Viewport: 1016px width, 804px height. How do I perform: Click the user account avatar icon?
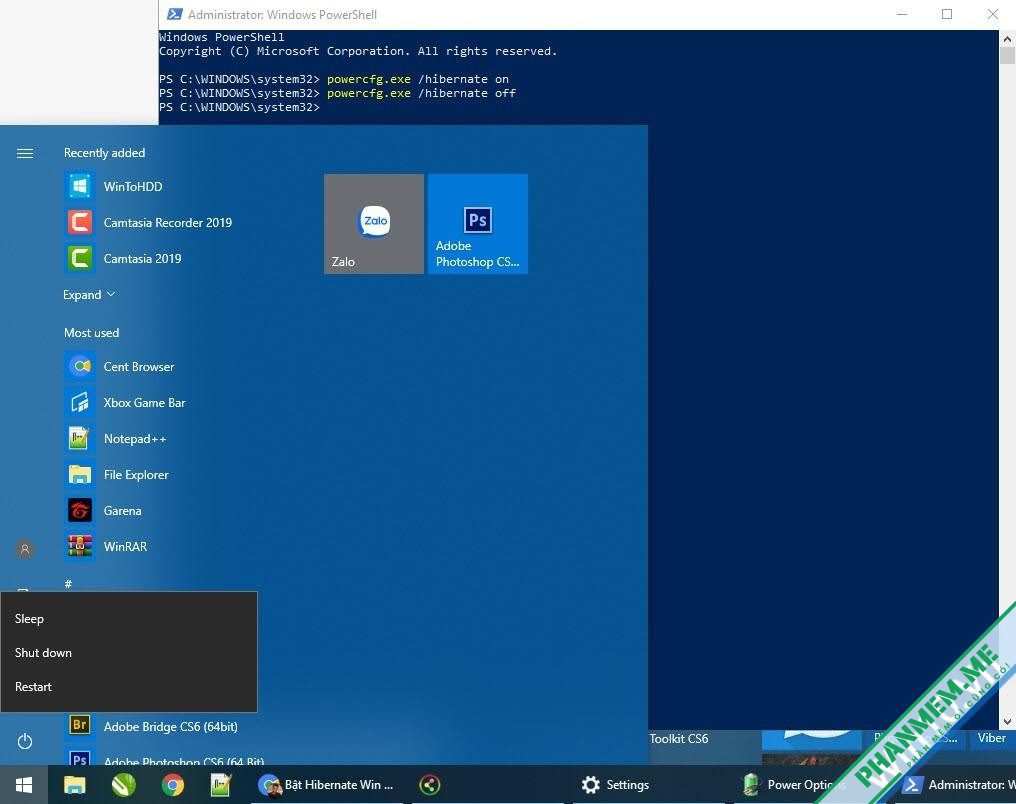click(x=25, y=549)
